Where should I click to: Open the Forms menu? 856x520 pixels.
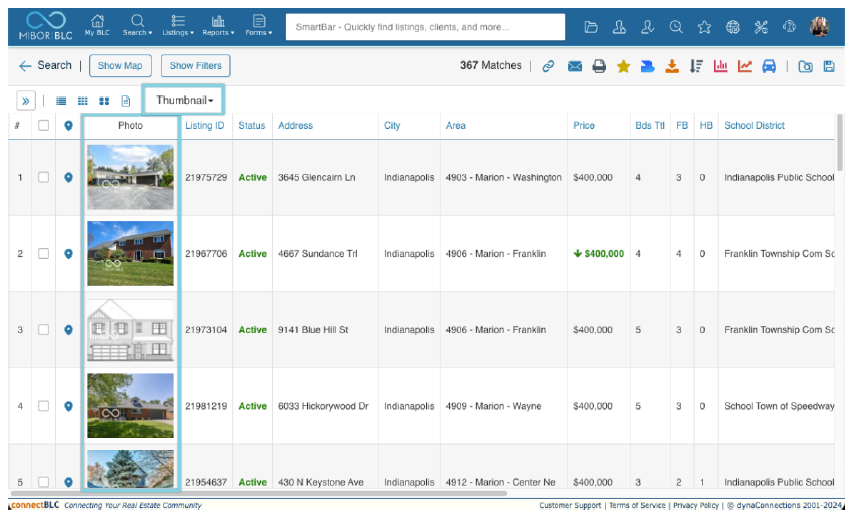(259, 26)
